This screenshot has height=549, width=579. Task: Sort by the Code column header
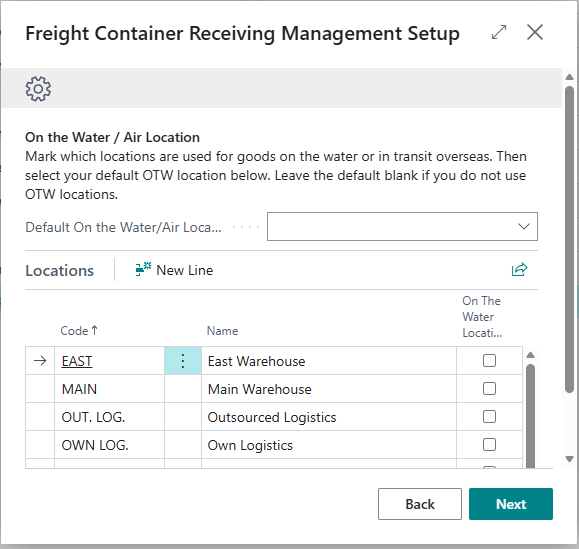[x=79, y=330]
